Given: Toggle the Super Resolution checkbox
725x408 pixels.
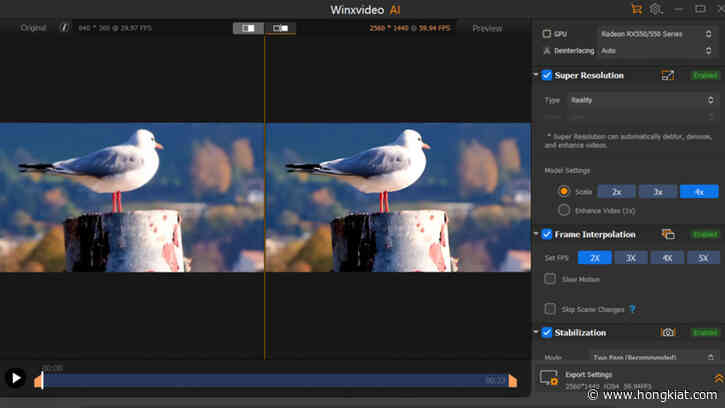Looking at the screenshot, I should pyautogui.click(x=547, y=75).
